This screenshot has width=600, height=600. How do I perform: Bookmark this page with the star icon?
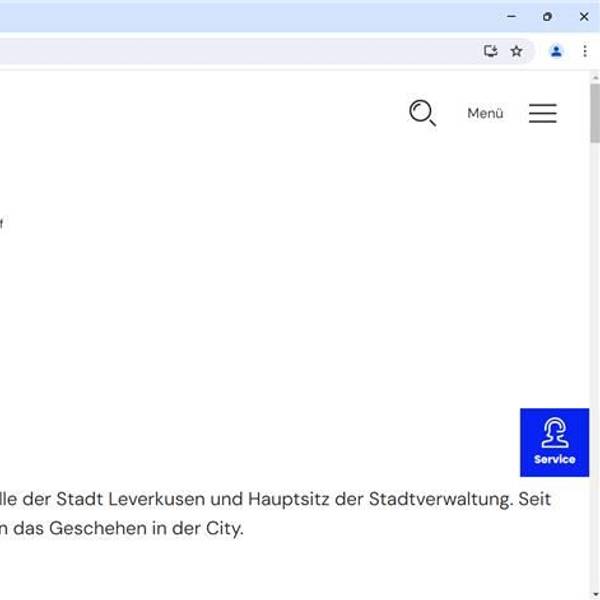[x=517, y=51]
